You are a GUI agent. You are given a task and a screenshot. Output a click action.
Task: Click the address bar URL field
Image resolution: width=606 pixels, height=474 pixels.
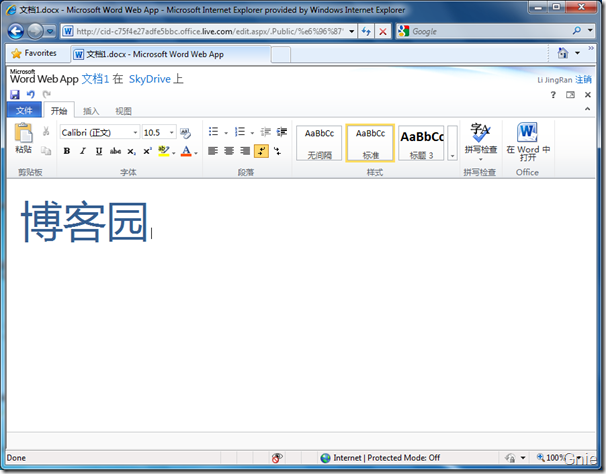pyautogui.click(x=209, y=31)
